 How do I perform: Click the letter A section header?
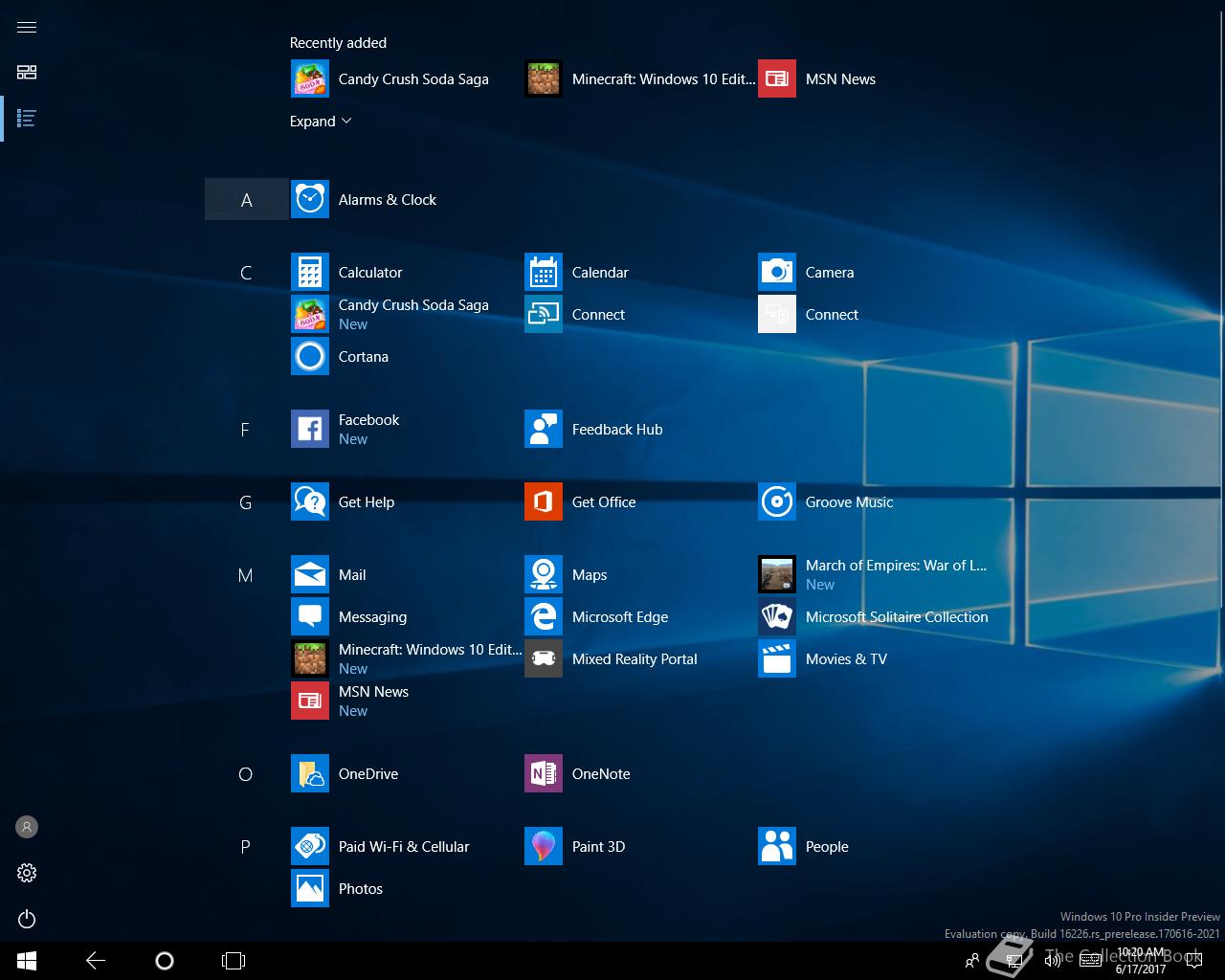[246, 199]
